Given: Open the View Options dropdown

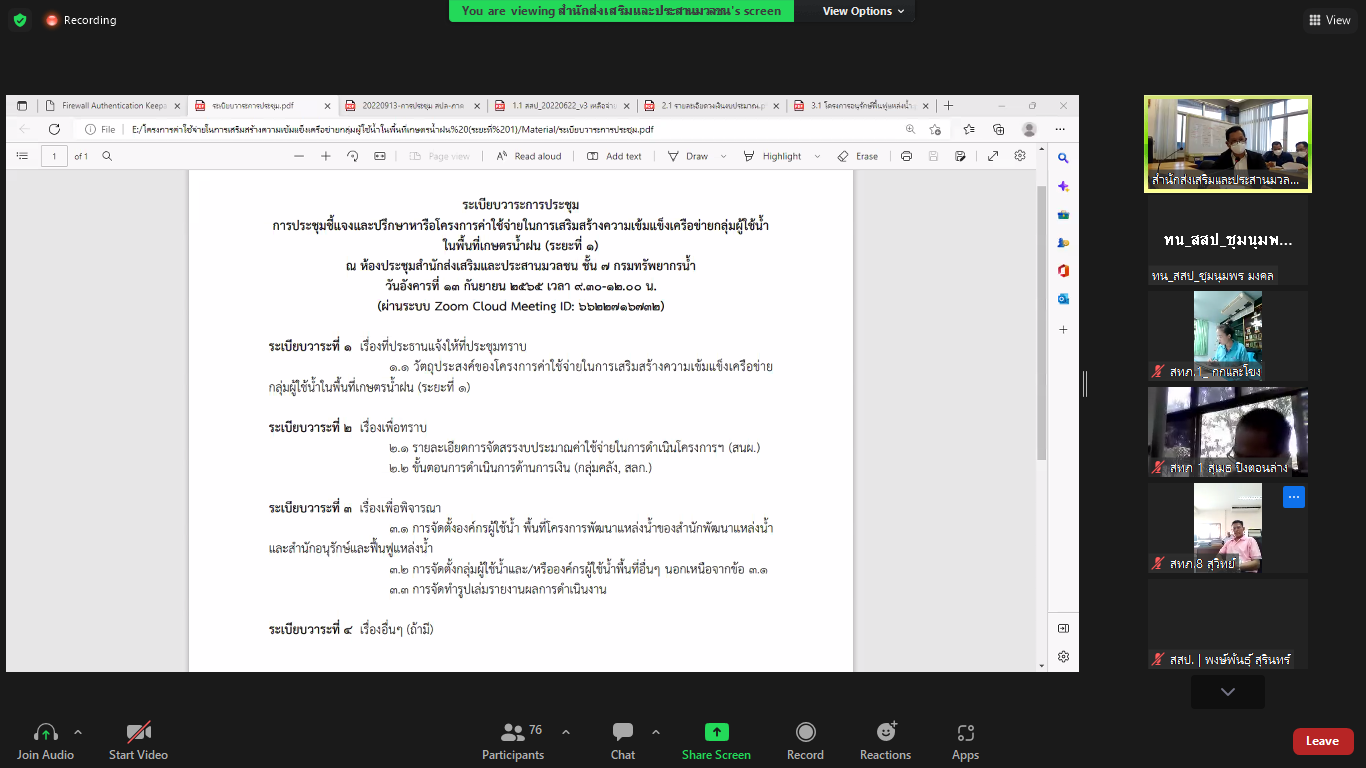Looking at the screenshot, I should click(863, 11).
